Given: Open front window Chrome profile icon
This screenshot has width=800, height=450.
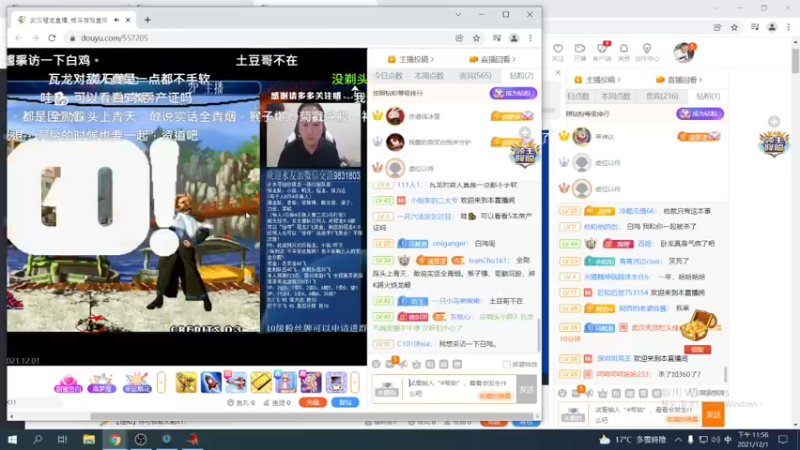Looking at the screenshot, I should [514, 38].
